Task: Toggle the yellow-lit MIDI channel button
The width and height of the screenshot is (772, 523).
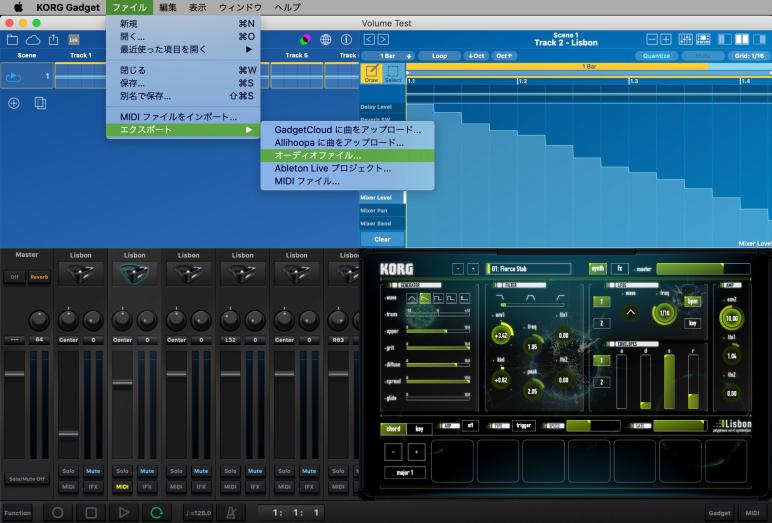Action: click(122, 487)
